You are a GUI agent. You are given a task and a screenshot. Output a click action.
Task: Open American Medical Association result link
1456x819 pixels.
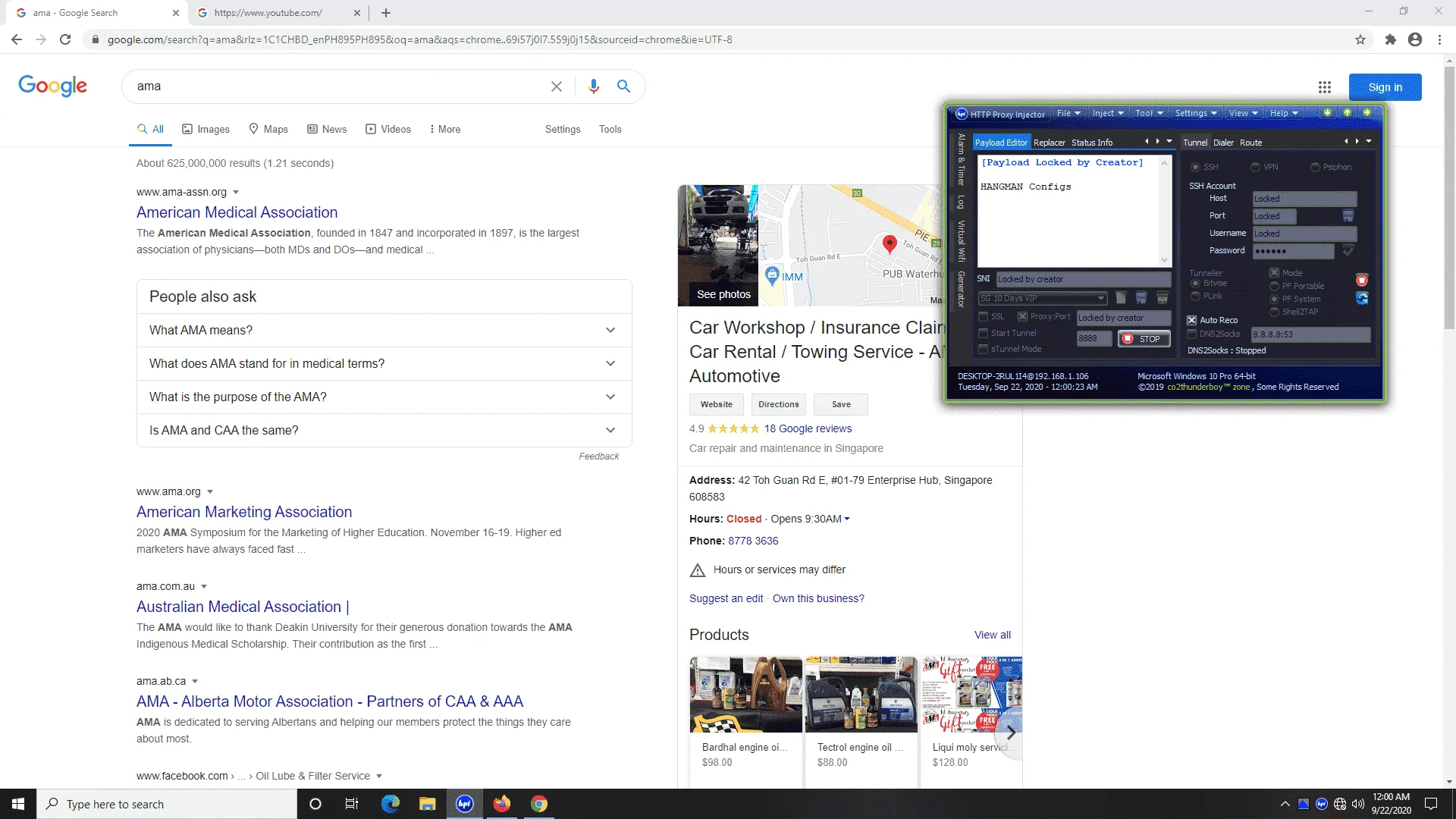click(x=237, y=213)
